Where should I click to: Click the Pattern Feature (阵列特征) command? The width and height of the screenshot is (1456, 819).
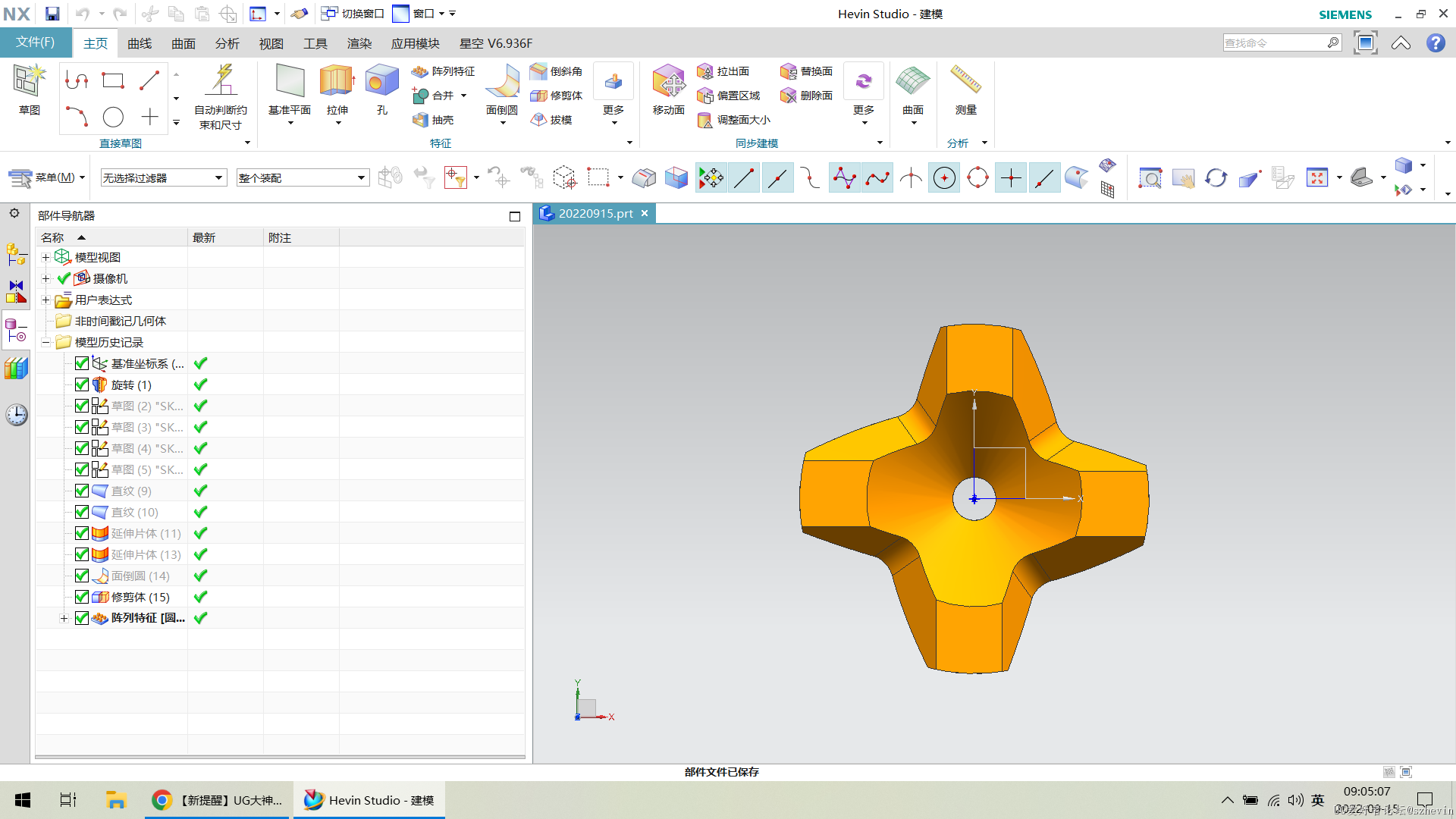[x=443, y=71]
